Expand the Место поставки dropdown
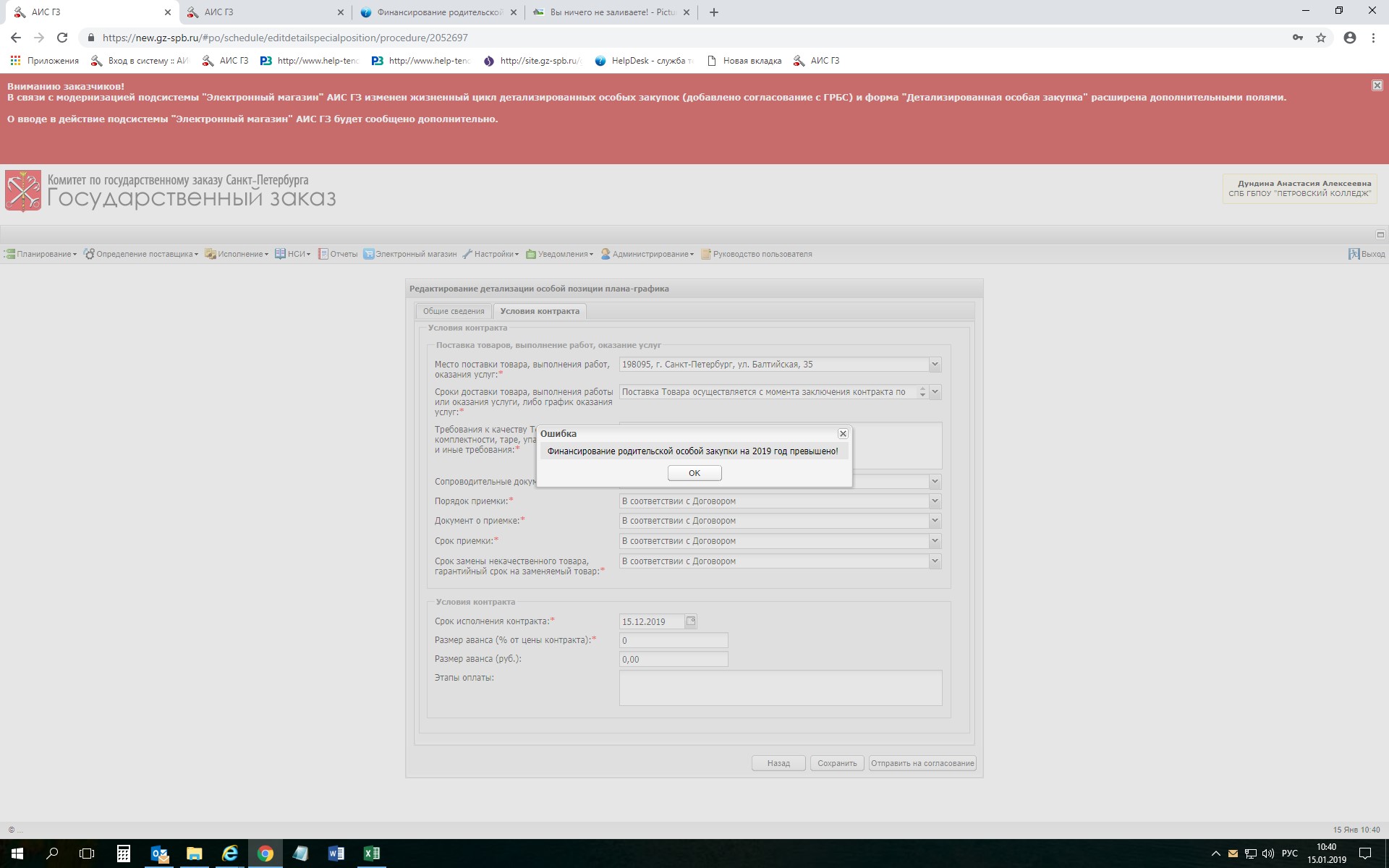Screen dimensions: 1389x868 point(935,365)
